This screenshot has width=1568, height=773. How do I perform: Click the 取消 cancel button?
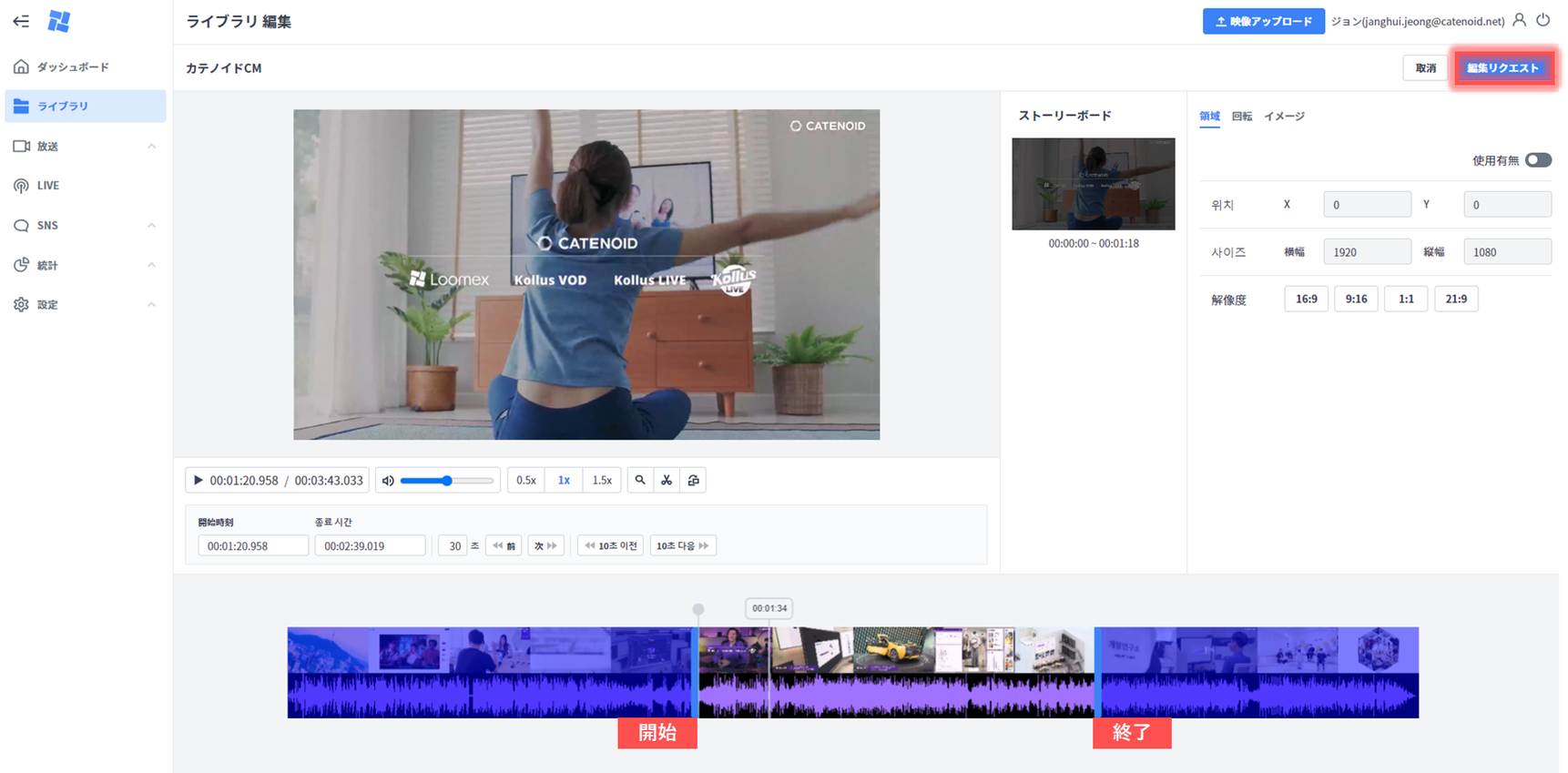[1425, 68]
